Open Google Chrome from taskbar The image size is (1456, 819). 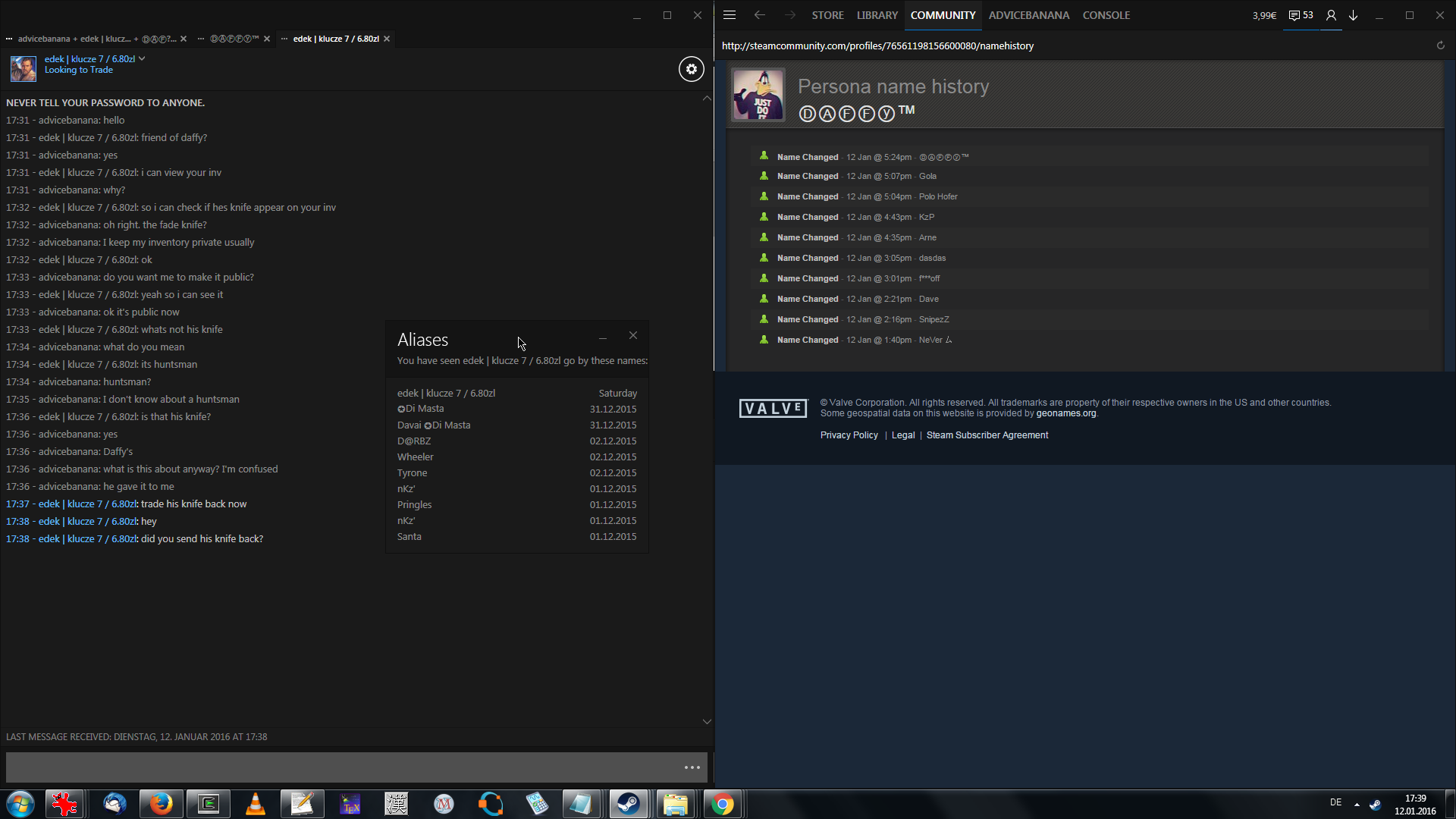tap(723, 804)
